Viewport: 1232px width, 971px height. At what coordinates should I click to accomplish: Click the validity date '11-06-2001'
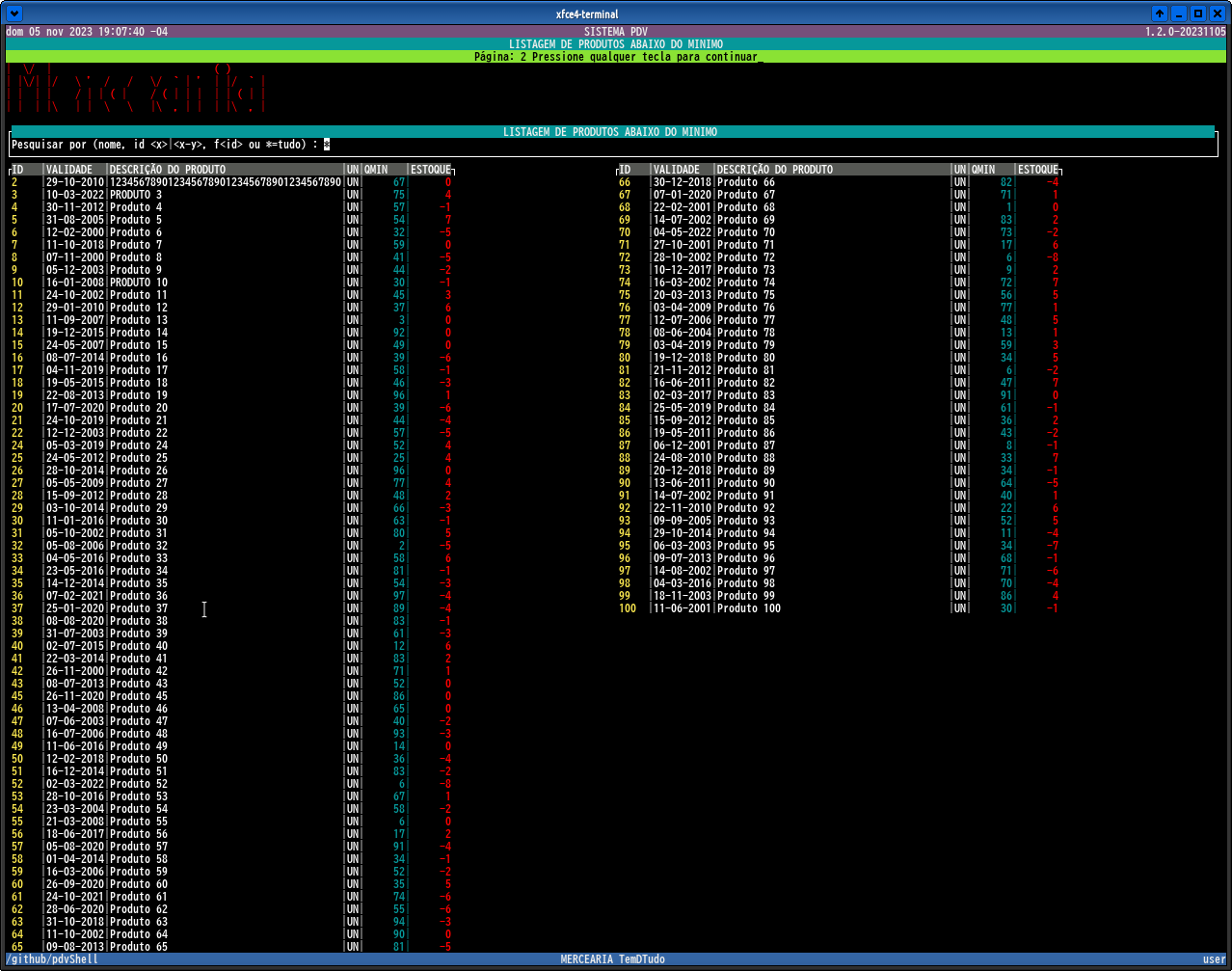(x=683, y=608)
